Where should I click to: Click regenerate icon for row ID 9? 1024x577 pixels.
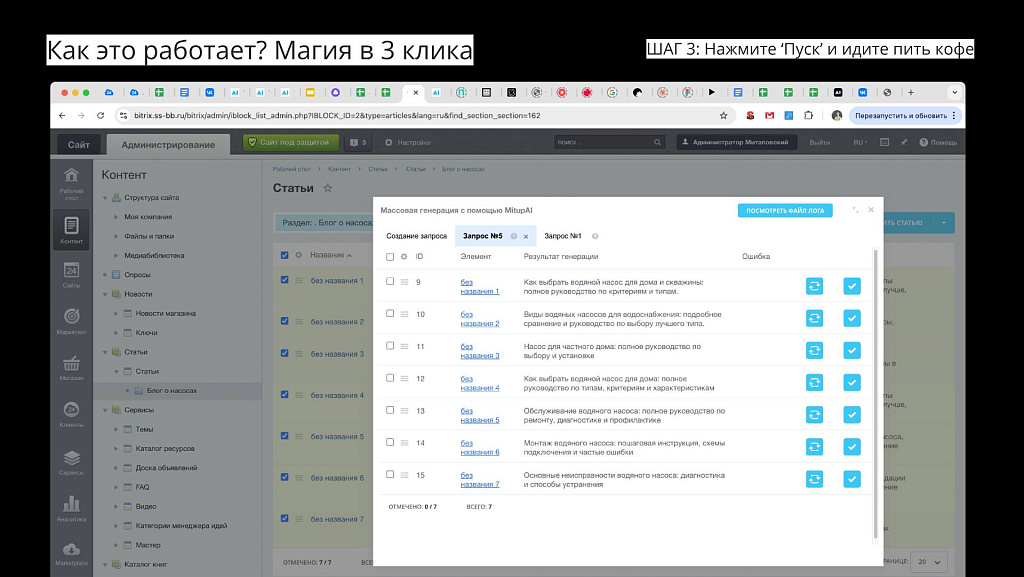coord(814,286)
